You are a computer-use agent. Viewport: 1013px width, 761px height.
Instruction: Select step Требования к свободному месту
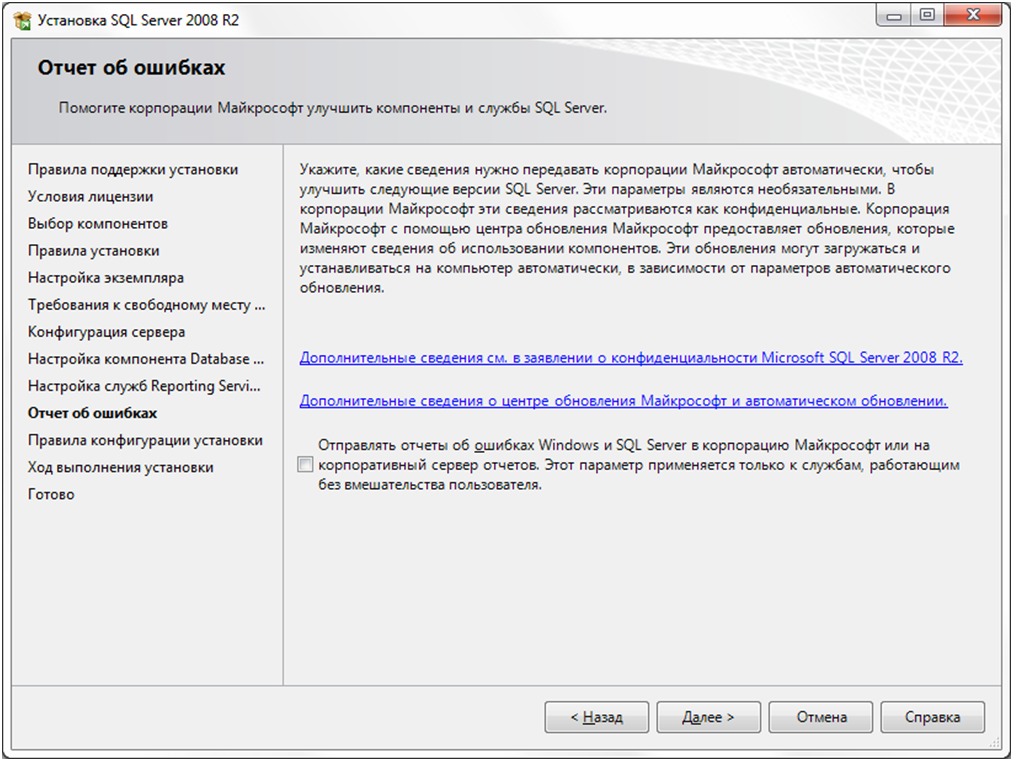tap(147, 305)
